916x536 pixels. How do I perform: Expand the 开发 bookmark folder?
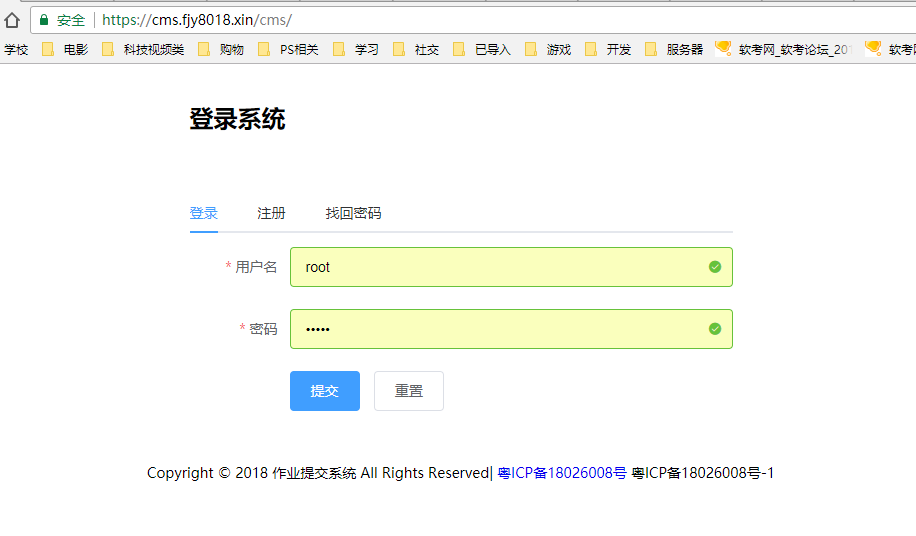[609, 49]
